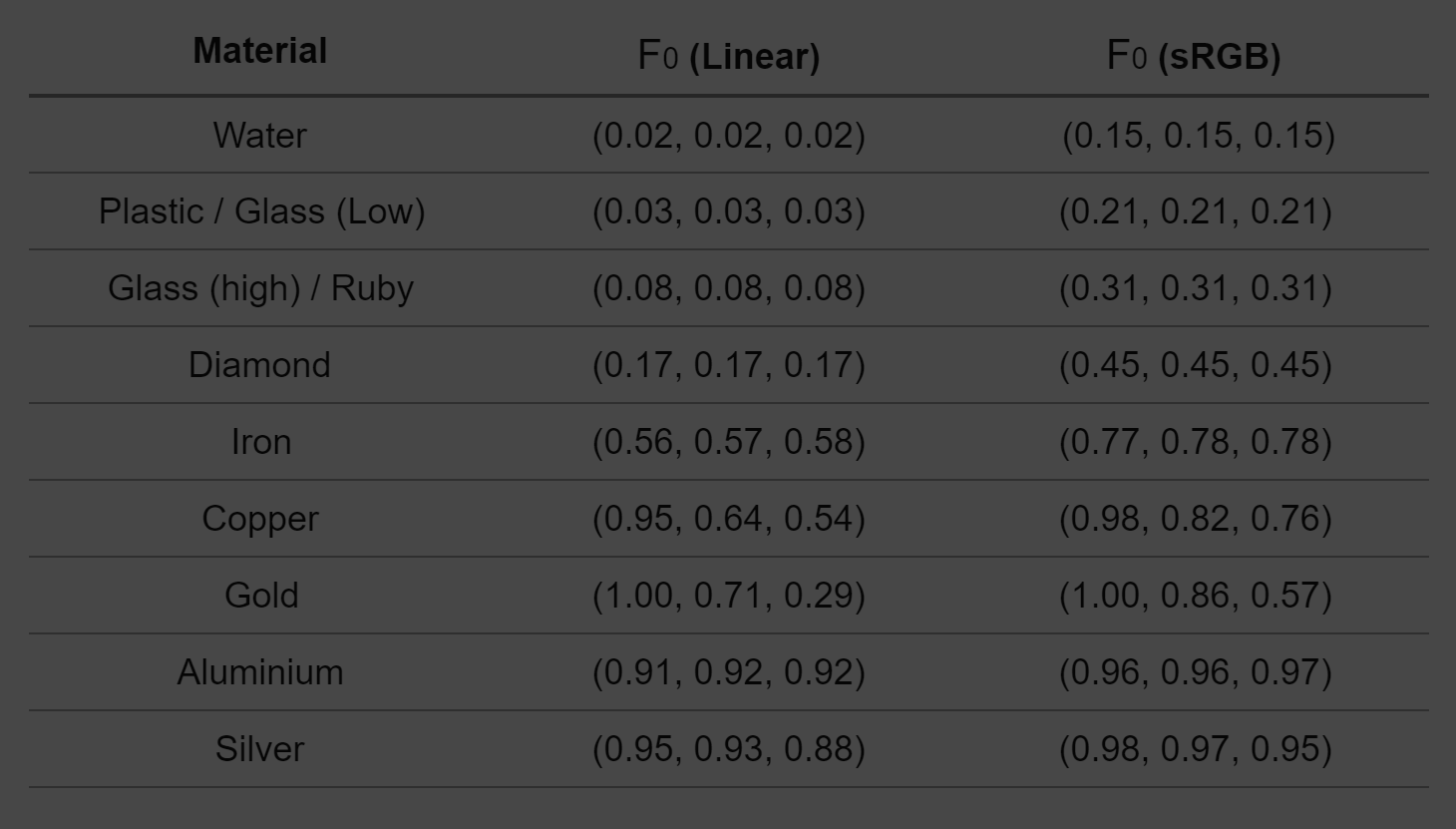
Task: Click the Aluminium material name
Action: [260, 672]
